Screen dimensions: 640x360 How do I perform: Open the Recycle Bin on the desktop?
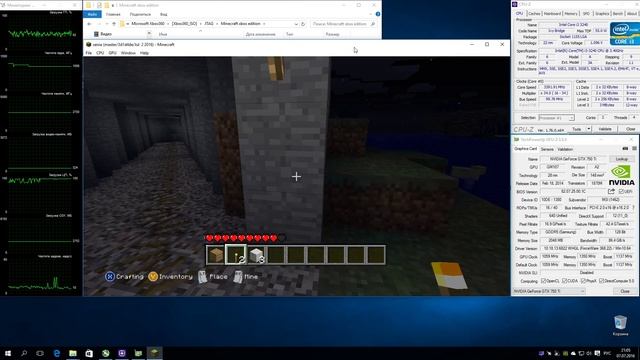pyautogui.click(x=620, y=325)
